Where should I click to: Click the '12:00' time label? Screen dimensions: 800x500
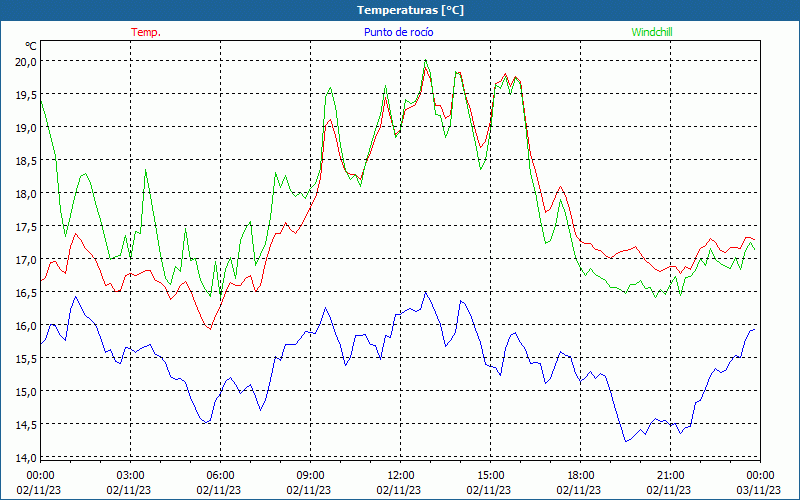[401, 475]
